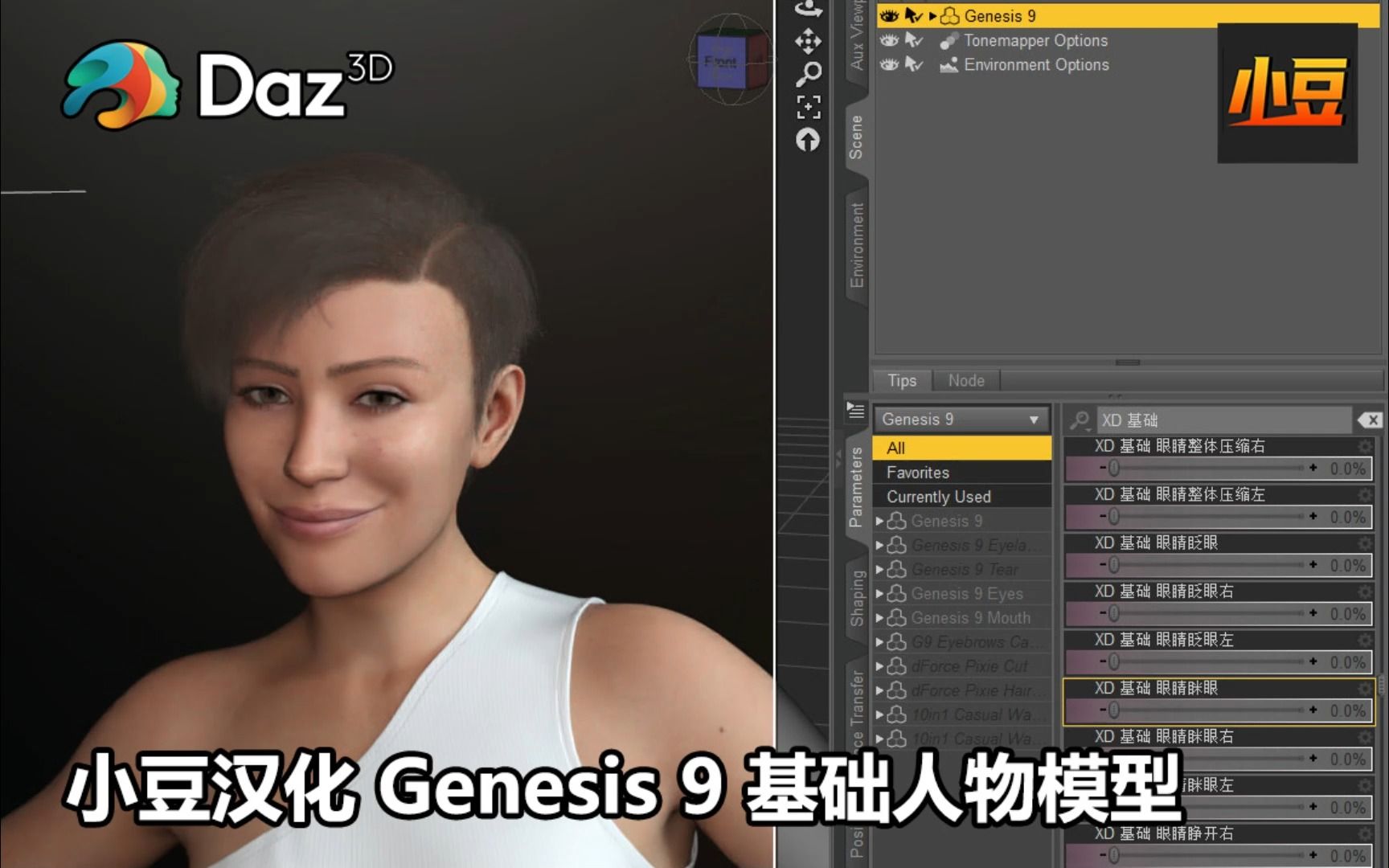Select the Currently Used filter
Viewport: 1389px width, 868px height.
click(961, 497)
